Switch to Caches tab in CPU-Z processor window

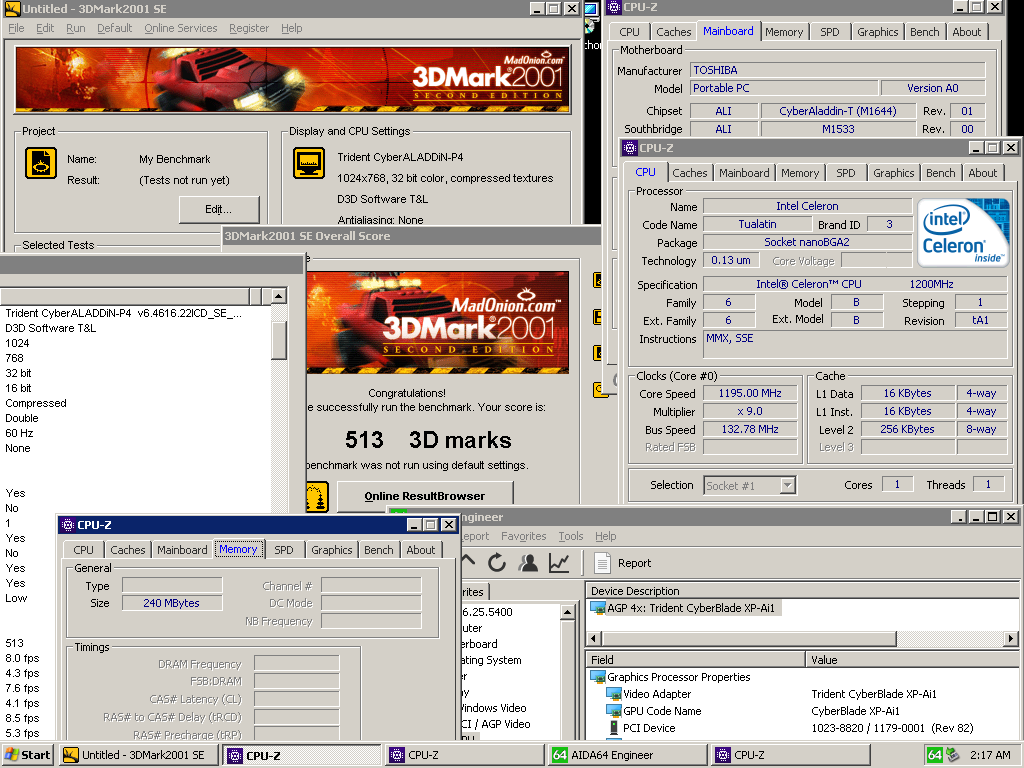click(x=690, y=173)
